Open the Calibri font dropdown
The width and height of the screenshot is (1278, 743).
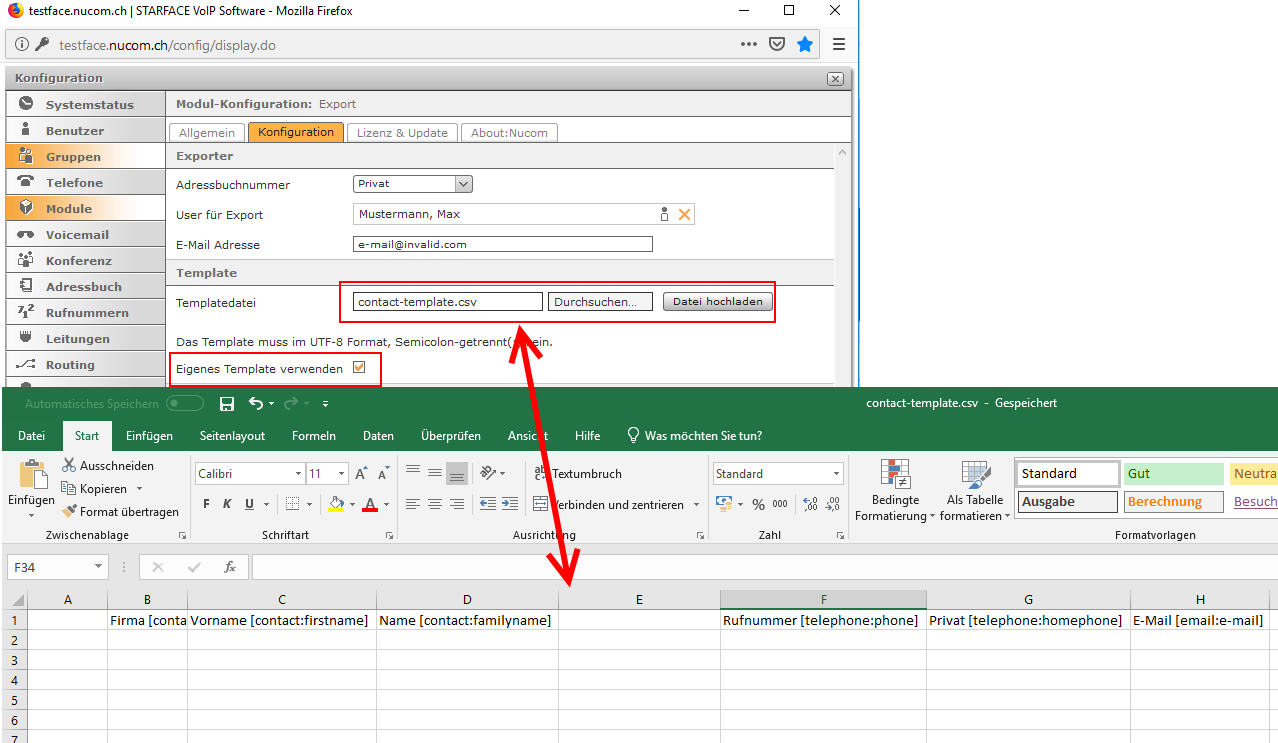coord(298,474)
